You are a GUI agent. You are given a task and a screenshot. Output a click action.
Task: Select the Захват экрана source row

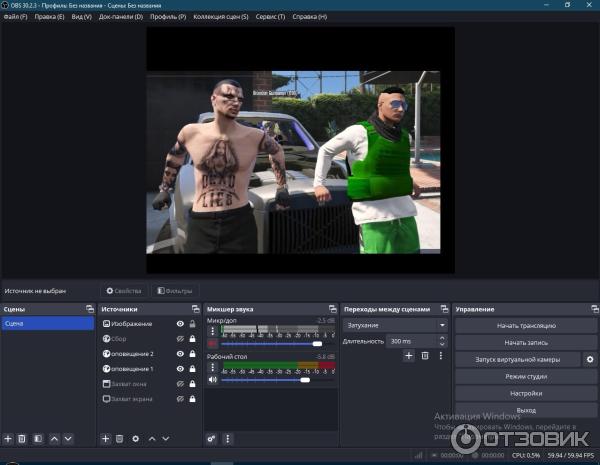(149, 399)
